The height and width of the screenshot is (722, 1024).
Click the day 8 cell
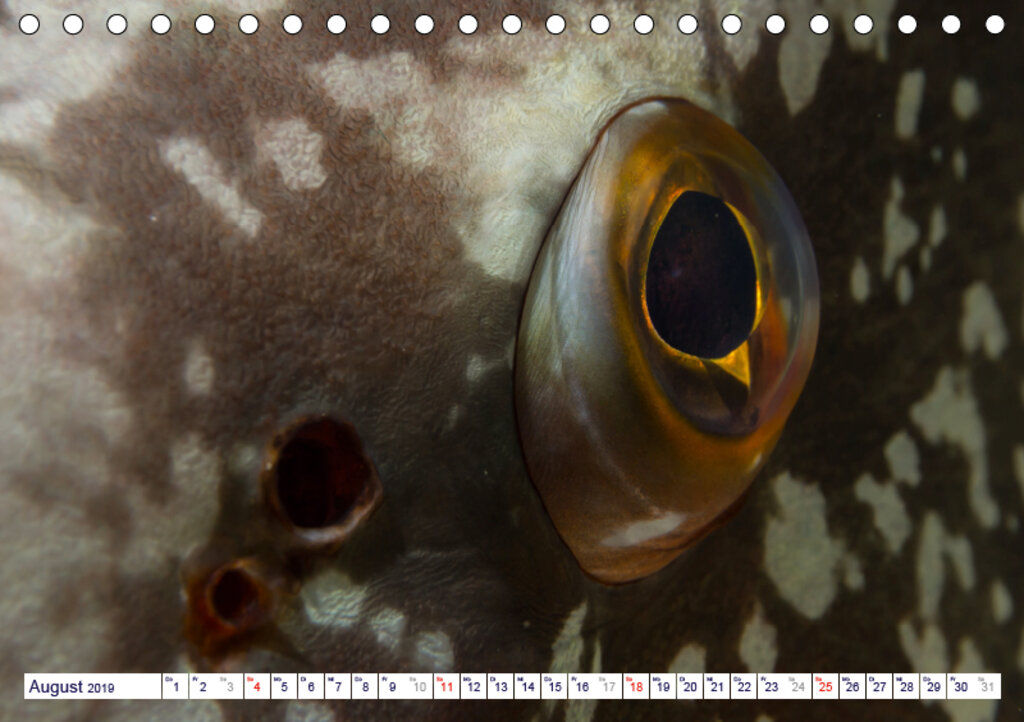365,686
